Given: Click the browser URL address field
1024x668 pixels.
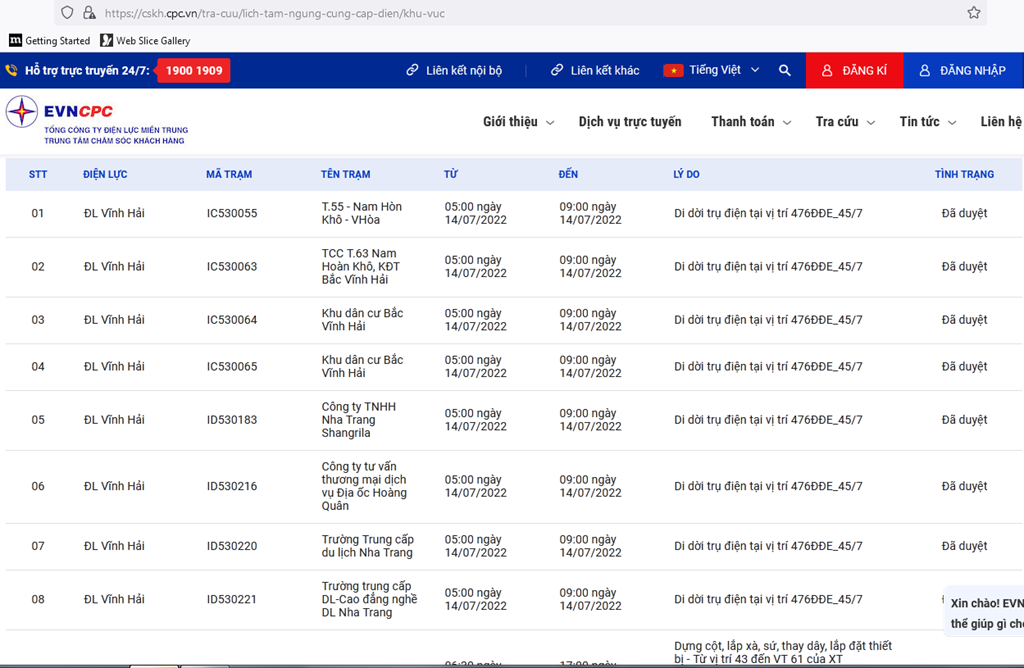Looking at the screenshot, I should point(500,13).
